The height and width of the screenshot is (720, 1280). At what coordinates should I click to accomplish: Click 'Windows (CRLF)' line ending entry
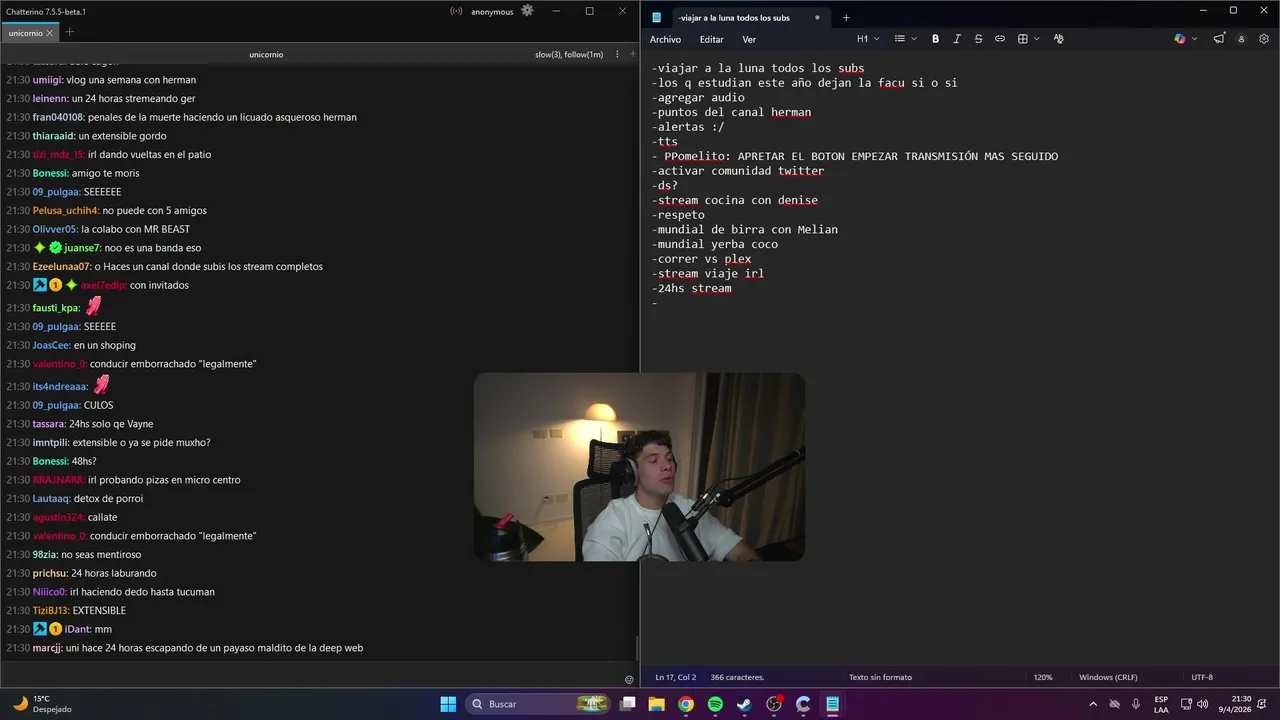click(1108, 677)
